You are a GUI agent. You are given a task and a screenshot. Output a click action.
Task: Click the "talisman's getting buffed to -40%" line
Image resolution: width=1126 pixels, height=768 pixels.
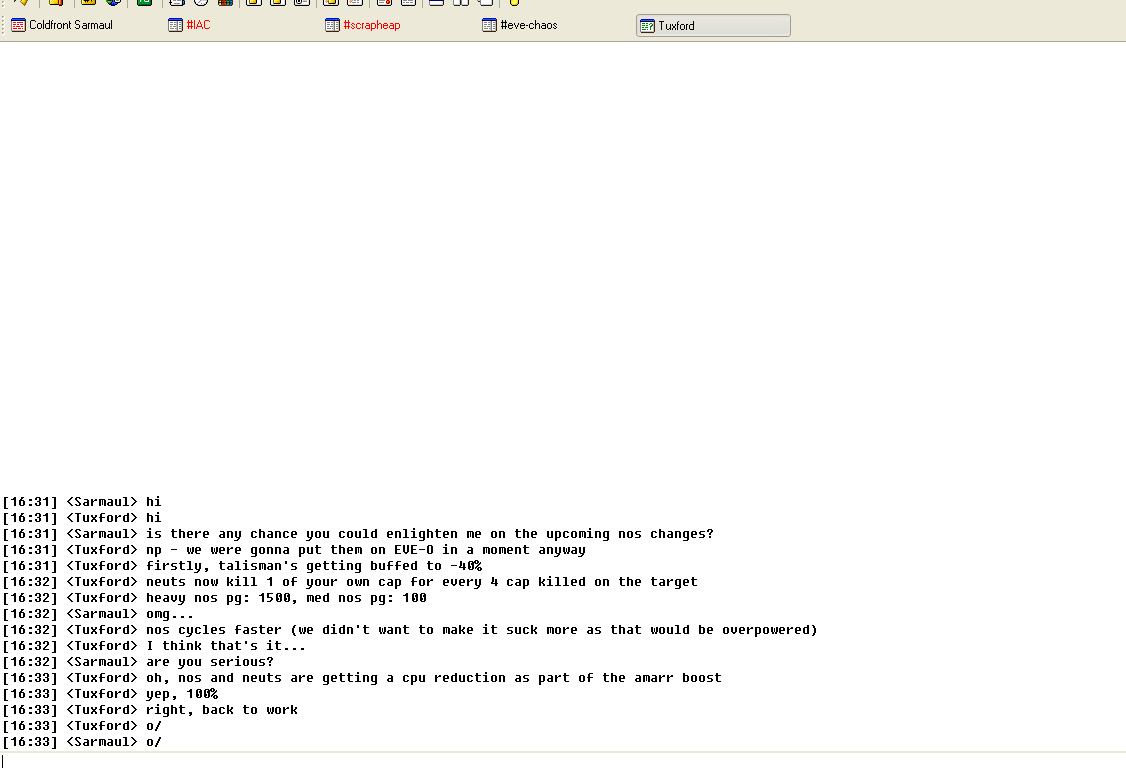click(242, 565)
